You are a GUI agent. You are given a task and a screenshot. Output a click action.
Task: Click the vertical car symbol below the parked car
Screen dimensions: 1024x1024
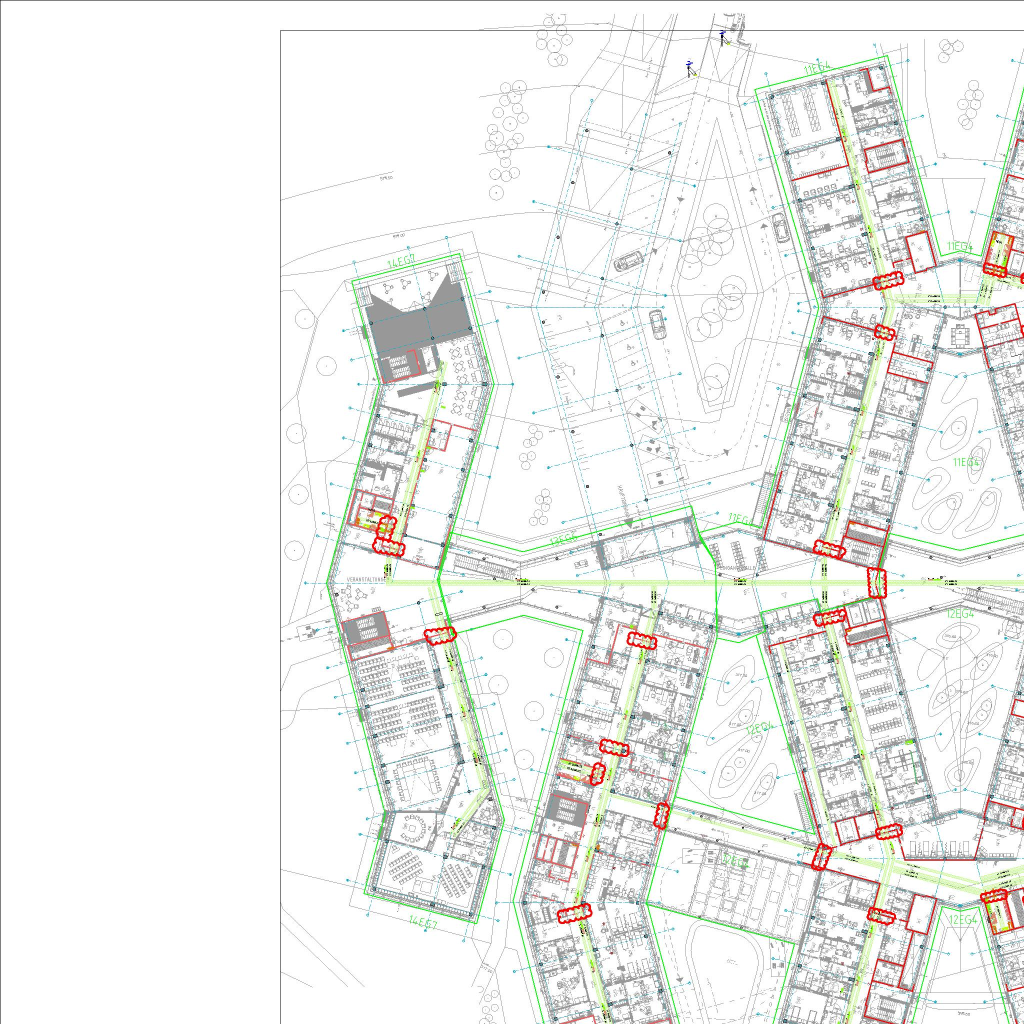(657, 324)
